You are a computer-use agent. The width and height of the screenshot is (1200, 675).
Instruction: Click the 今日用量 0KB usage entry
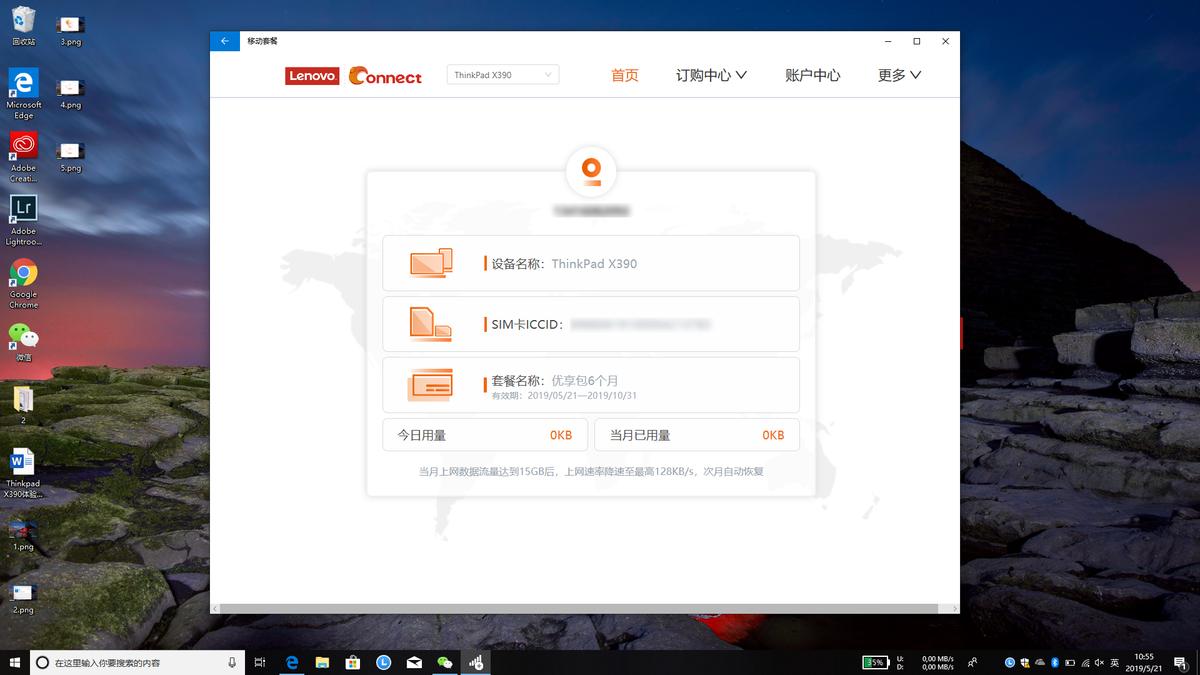tap(485, 434)
